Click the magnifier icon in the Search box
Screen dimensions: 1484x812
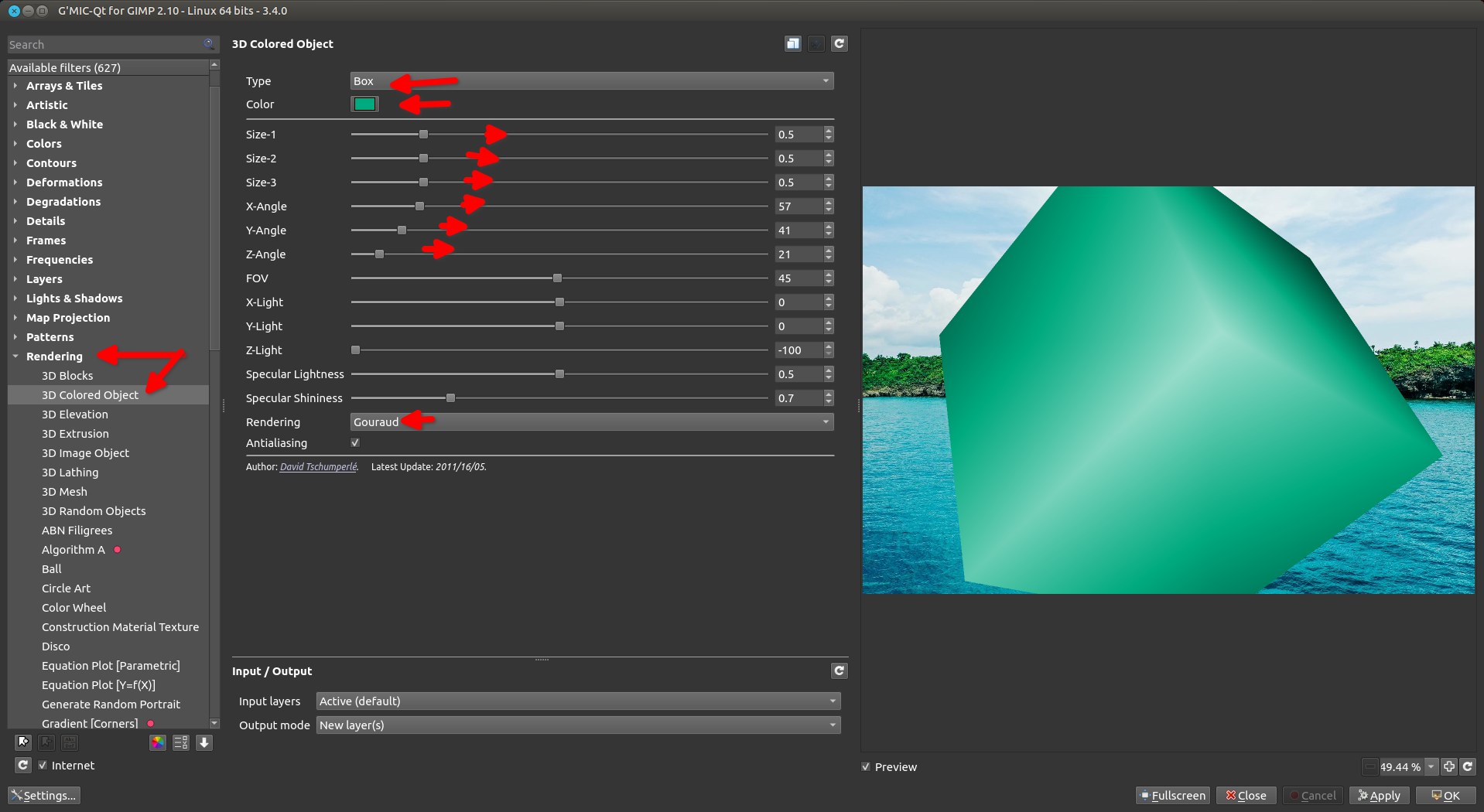point(209,44)
